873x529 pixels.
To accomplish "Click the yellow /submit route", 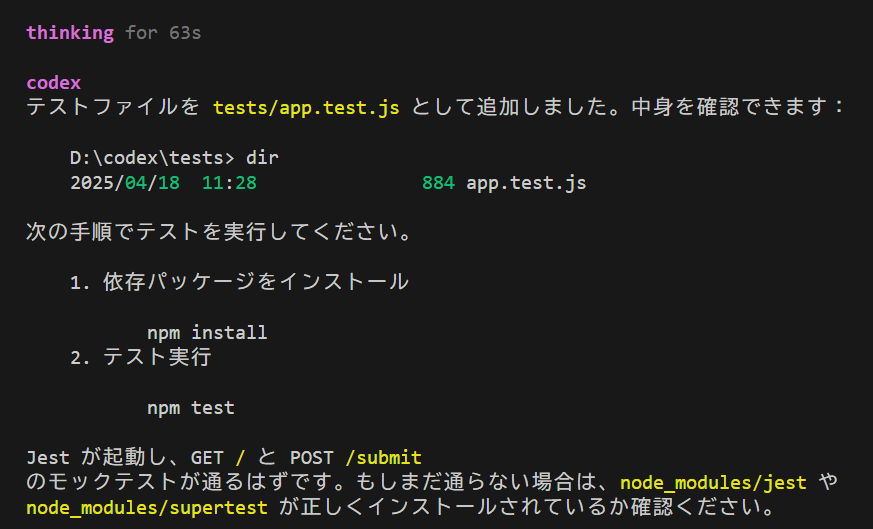I will tap(383, 458).
